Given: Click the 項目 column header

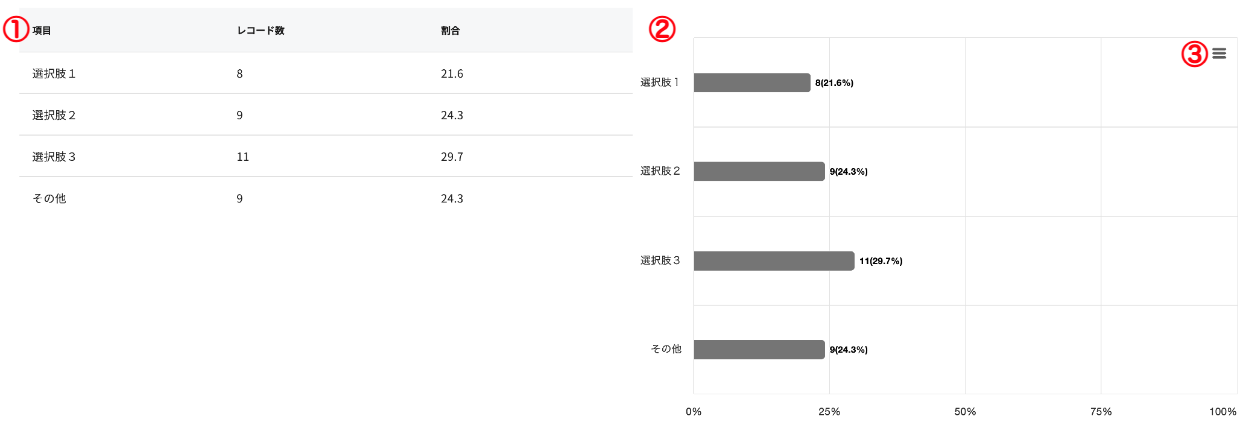Looking at the screenshot, I should tap(42, 31).
